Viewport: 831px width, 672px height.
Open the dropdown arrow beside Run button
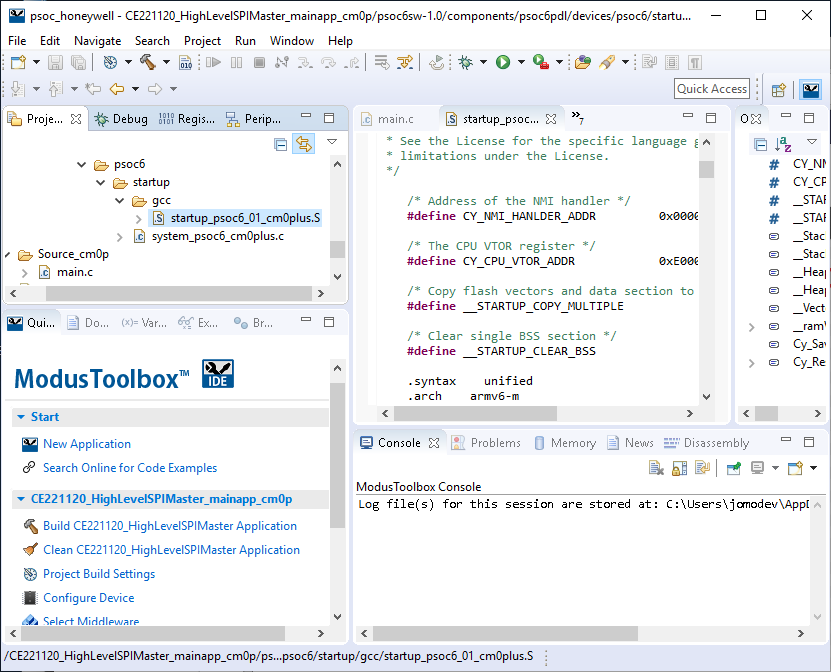coord(520,62)
